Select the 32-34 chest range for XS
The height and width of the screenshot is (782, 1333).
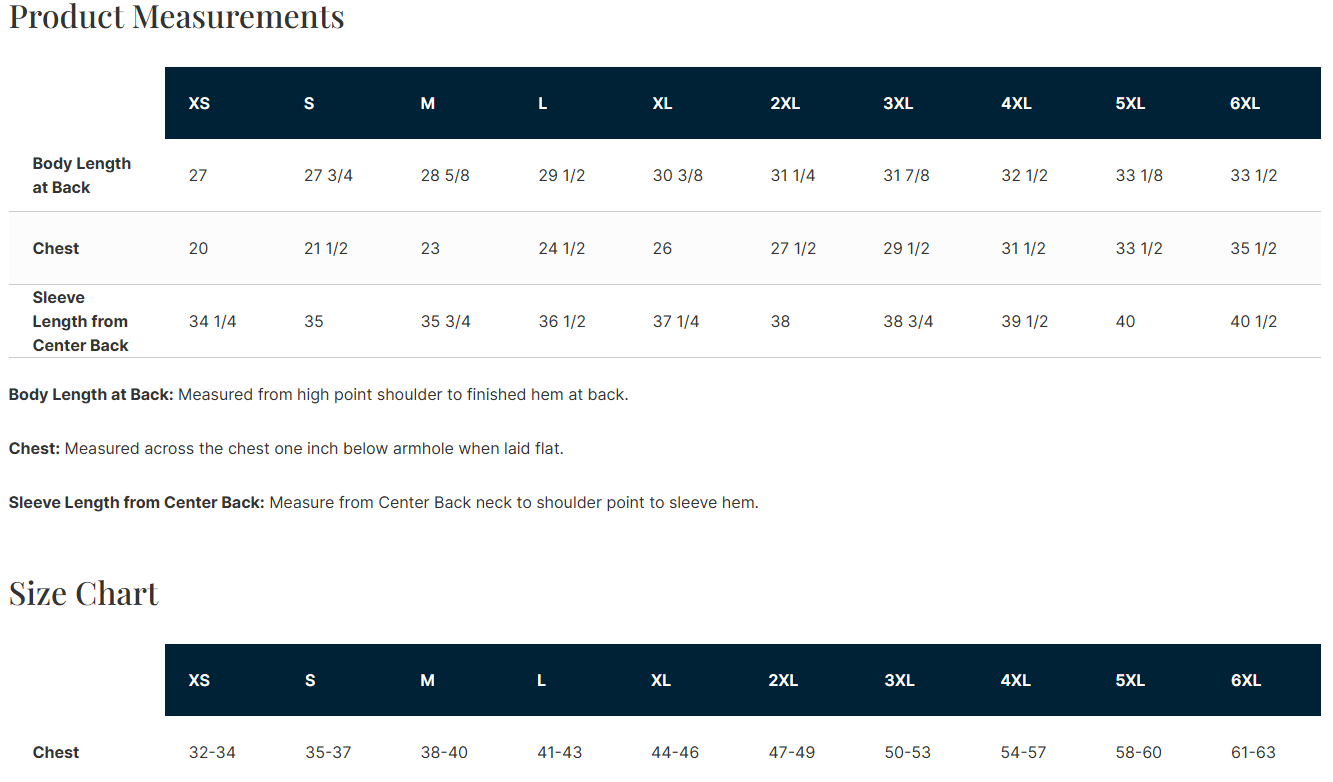(212, 752)
